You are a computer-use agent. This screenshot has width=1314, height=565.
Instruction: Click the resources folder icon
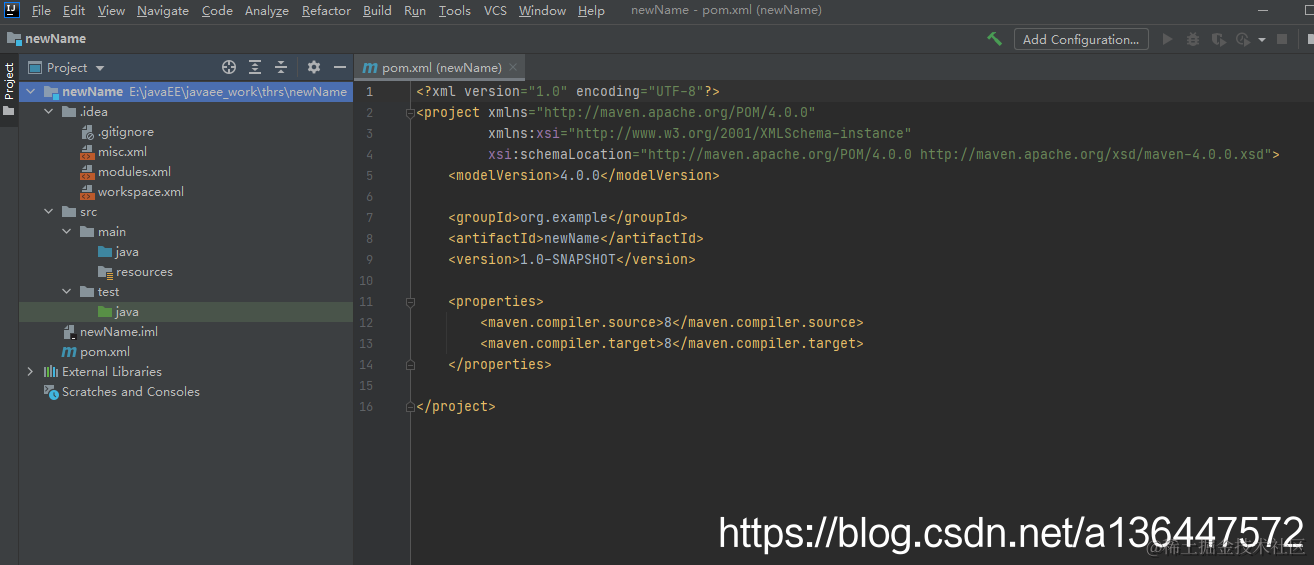click(x=105, y=272)
